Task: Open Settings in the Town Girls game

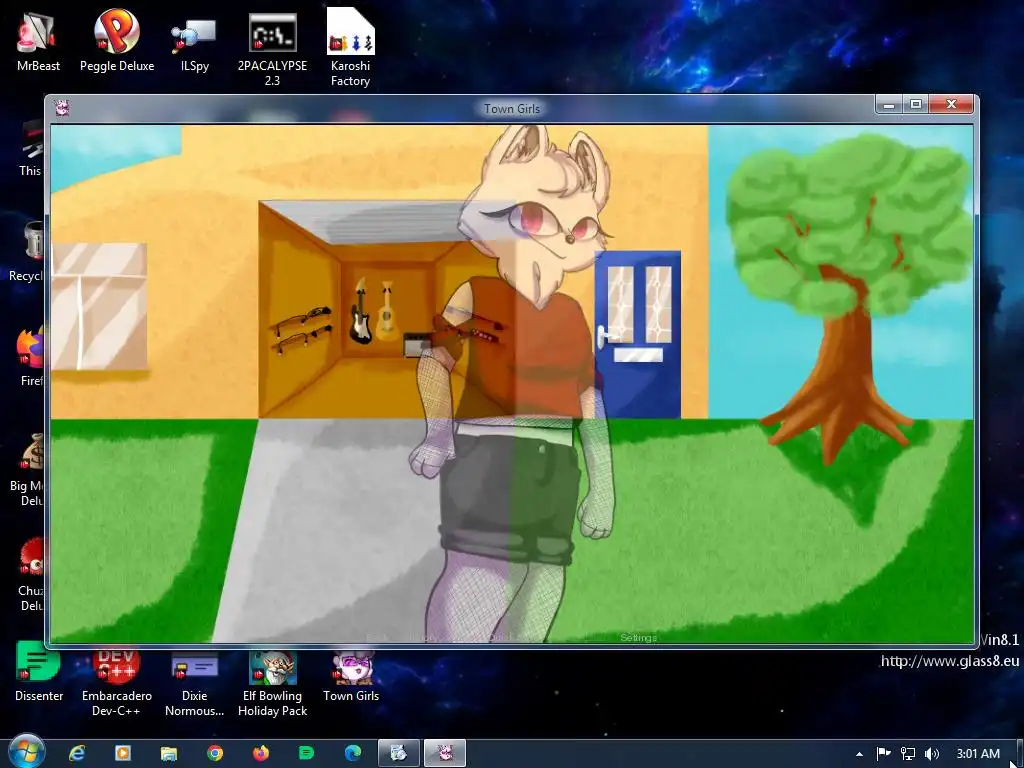Action: point(638,637)
